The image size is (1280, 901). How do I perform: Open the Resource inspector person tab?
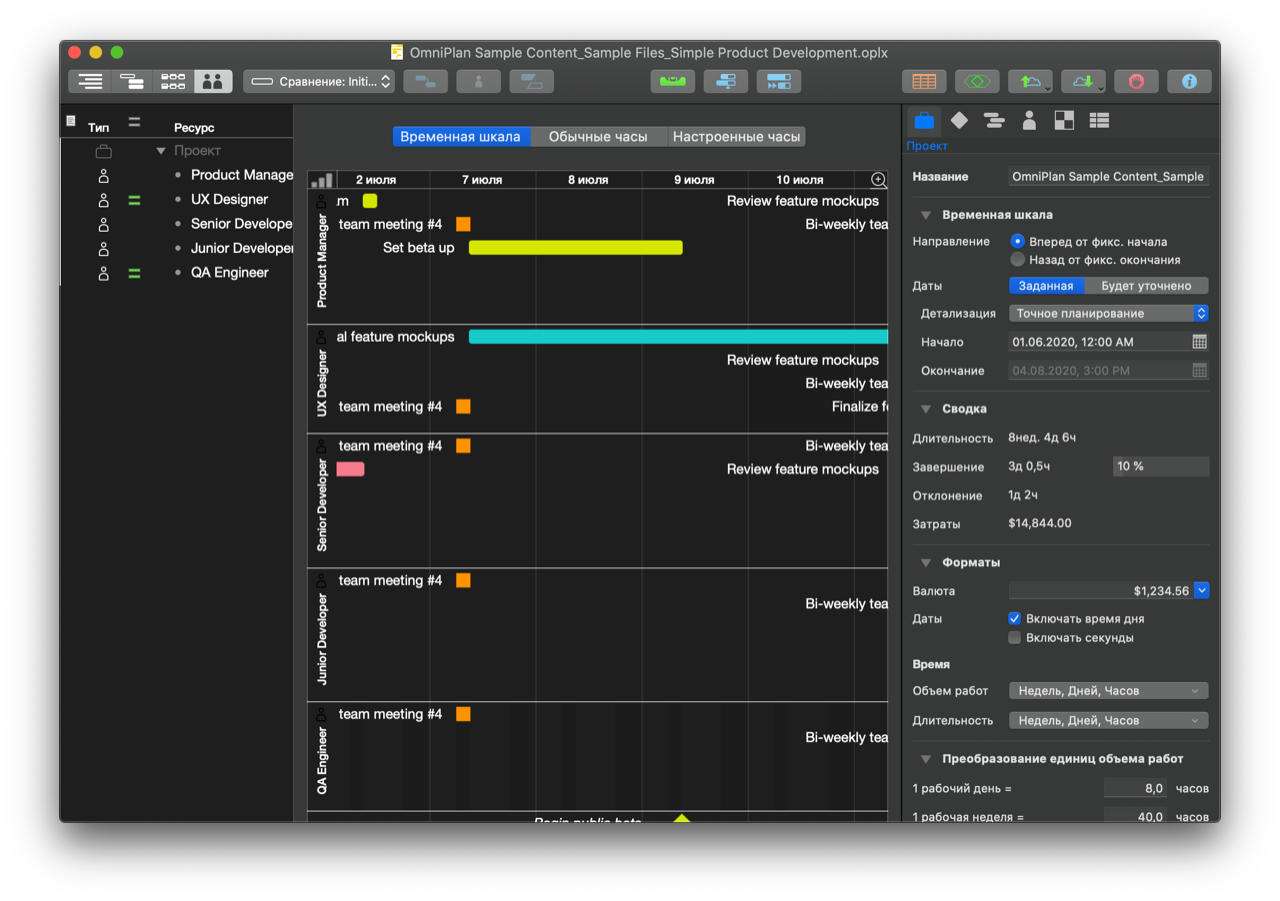tap(1029, 121)
